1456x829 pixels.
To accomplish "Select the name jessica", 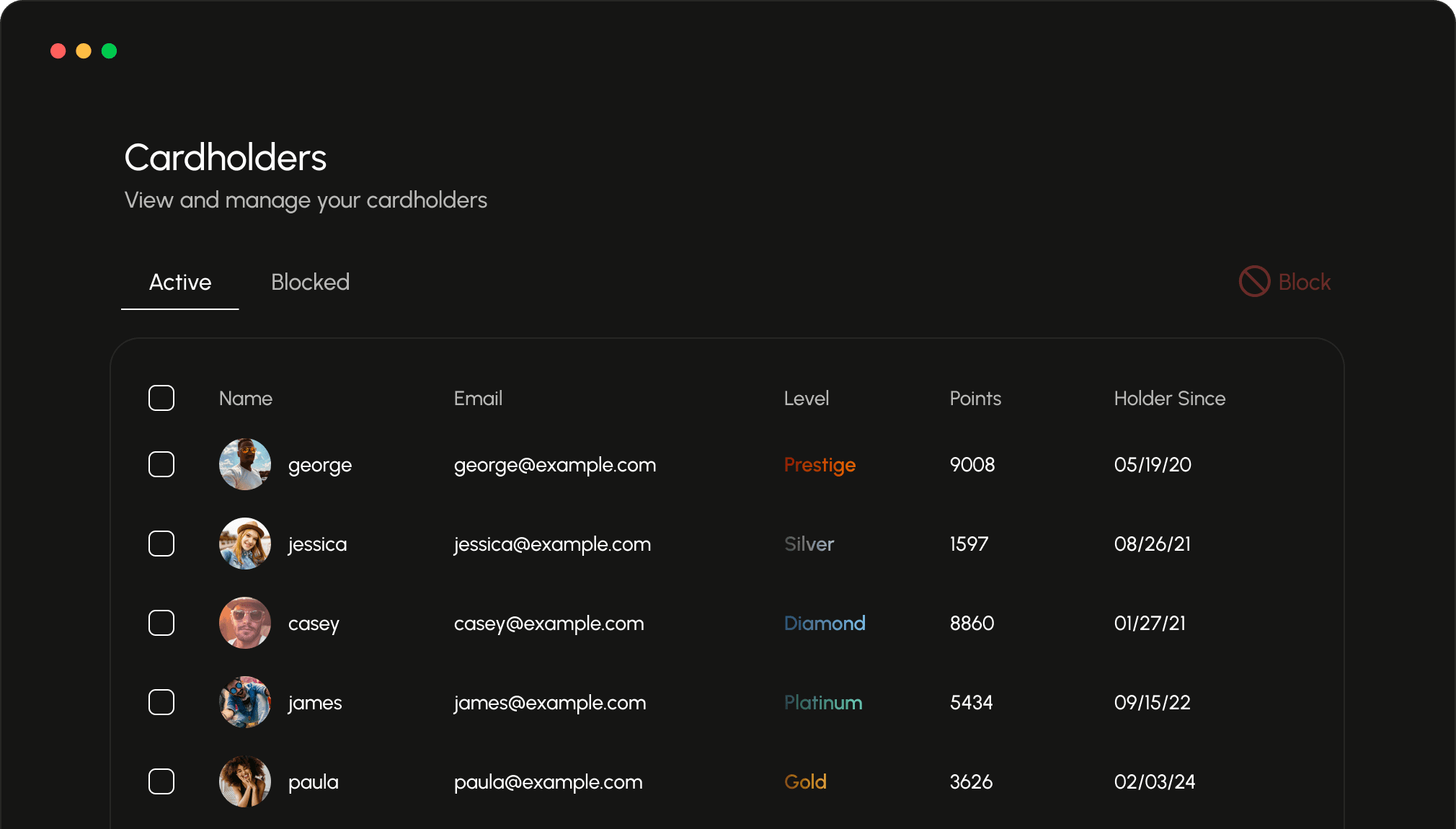I will click(318, 545).
